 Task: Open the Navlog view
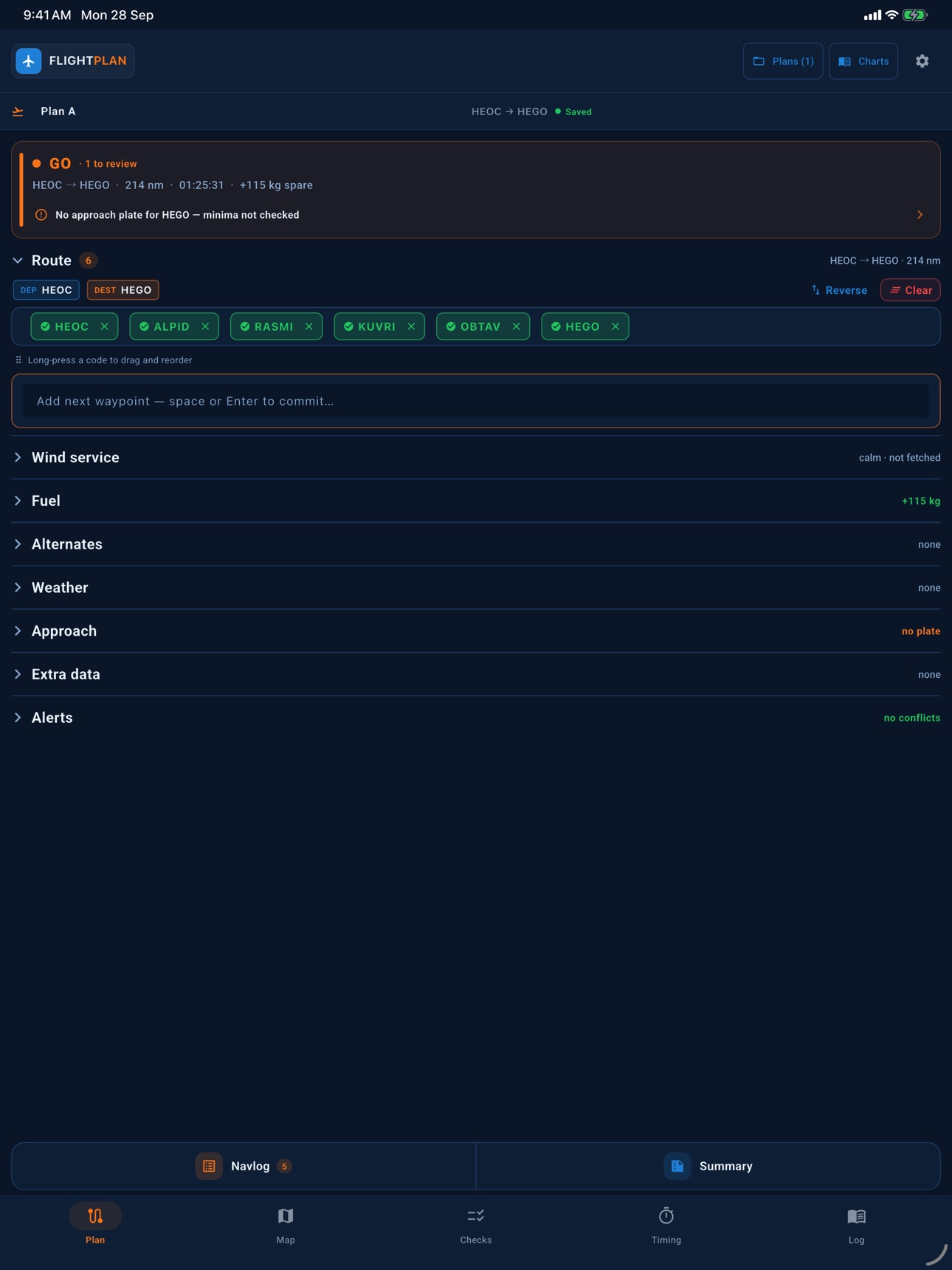244,1166
